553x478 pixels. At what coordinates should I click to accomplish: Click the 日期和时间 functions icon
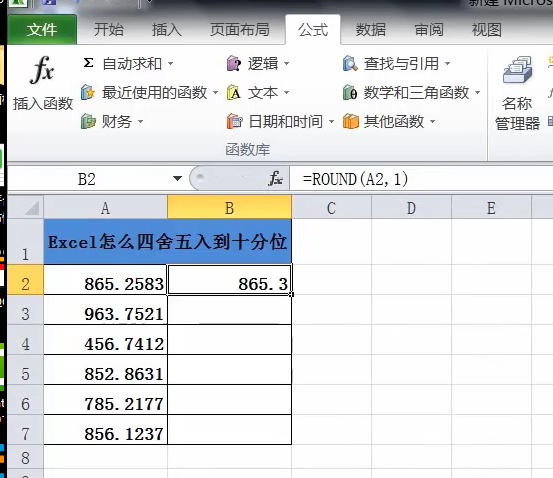click(x=235, y=122)
